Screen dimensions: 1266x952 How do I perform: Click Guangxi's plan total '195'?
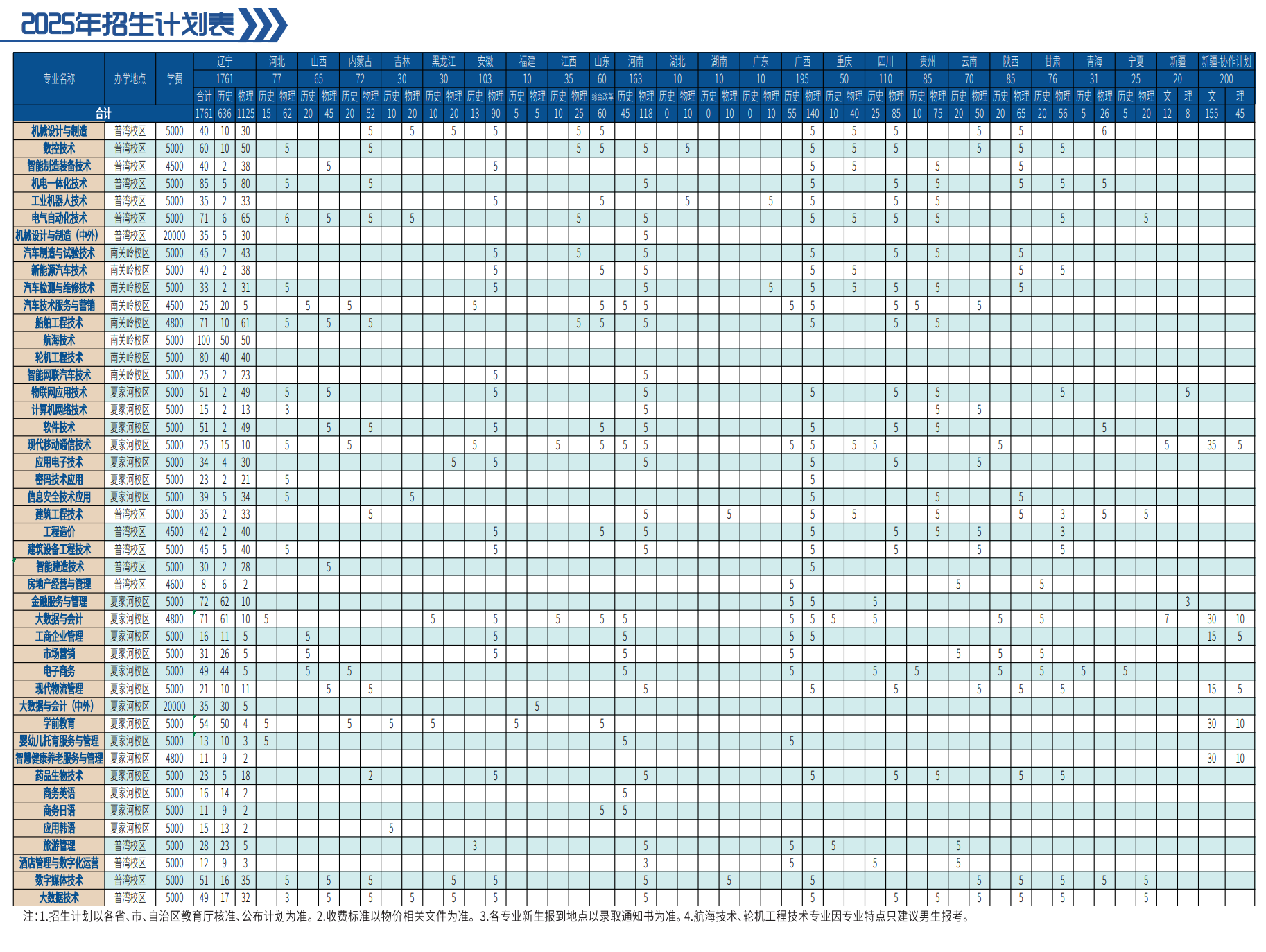coord(802,79)
